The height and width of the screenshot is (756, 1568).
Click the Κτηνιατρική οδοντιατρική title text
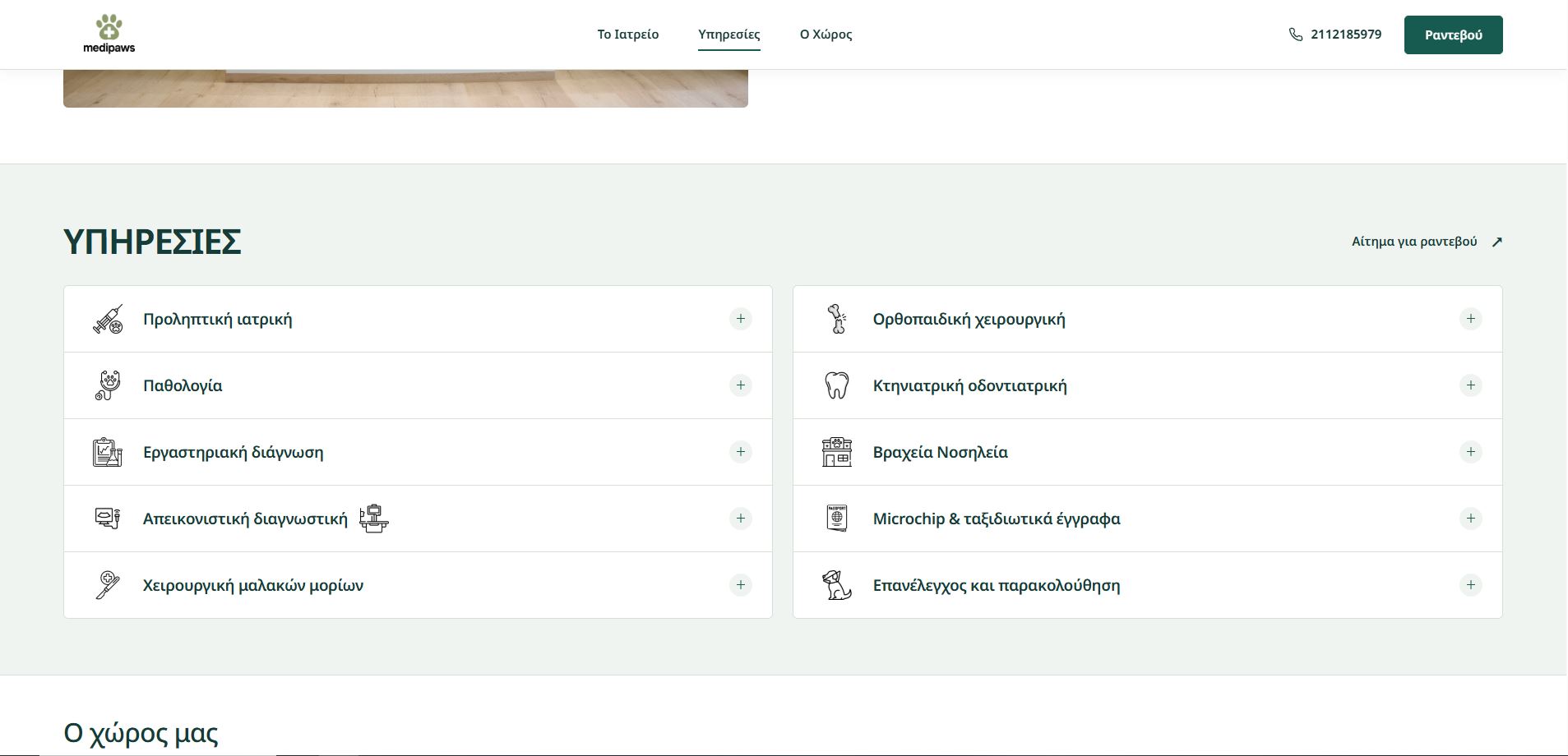coord(970,385)
